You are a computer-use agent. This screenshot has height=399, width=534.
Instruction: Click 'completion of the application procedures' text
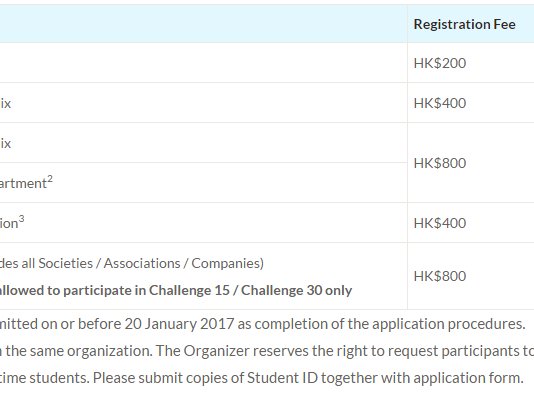coord(390,324)
